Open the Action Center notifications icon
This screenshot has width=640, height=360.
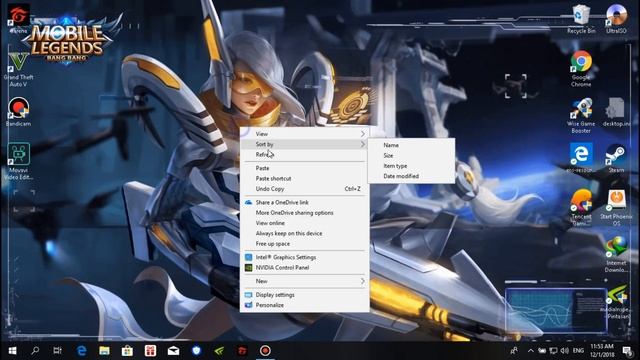tap(627, 351)
